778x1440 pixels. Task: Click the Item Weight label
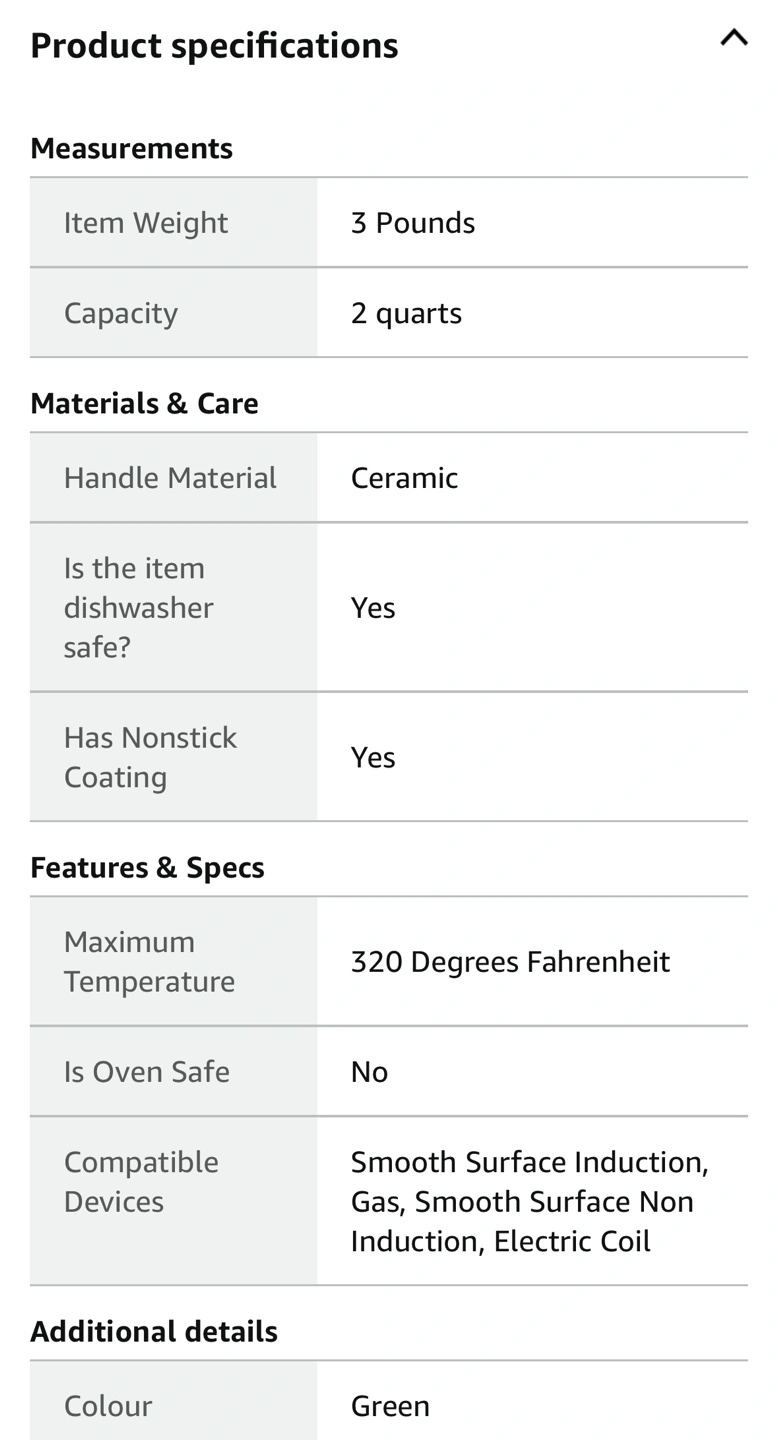tap(146, 223)
